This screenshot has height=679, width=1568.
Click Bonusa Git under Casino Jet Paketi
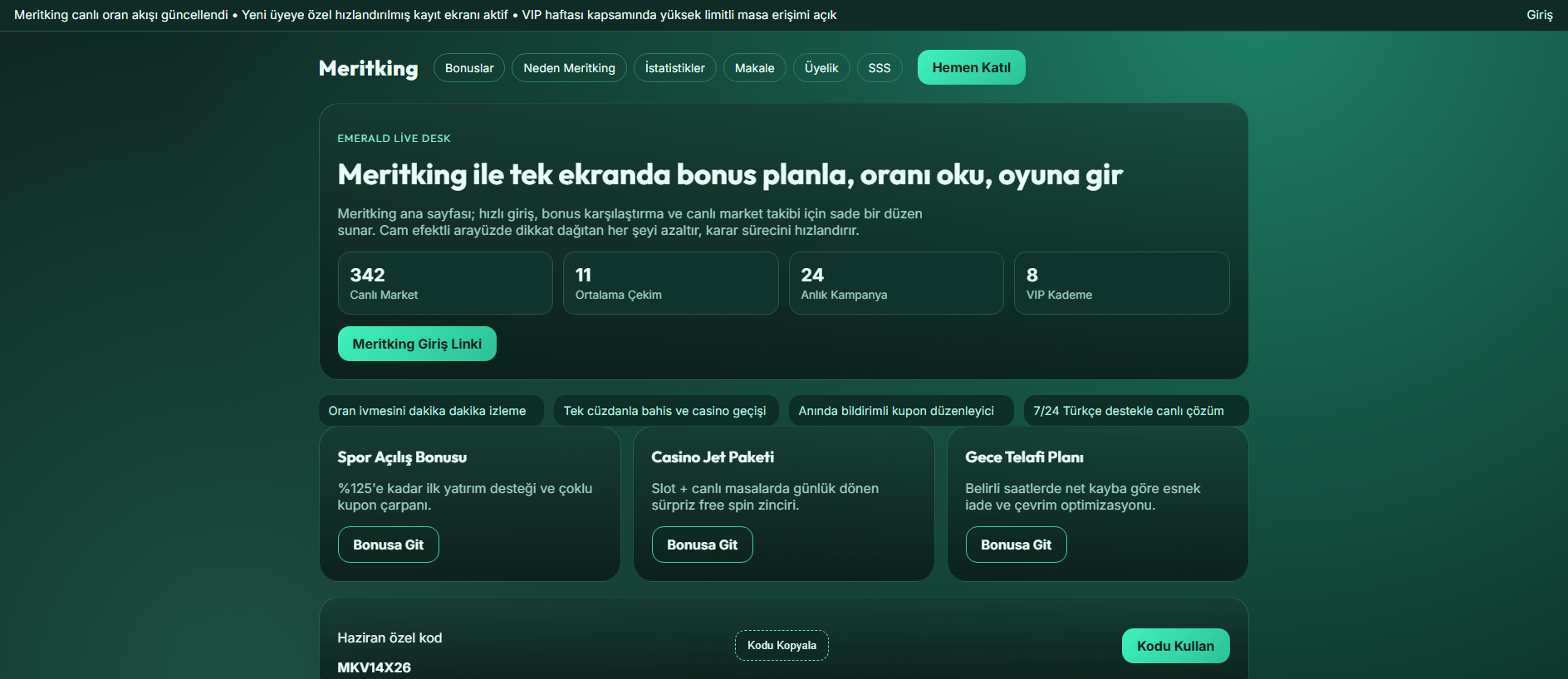703,545
